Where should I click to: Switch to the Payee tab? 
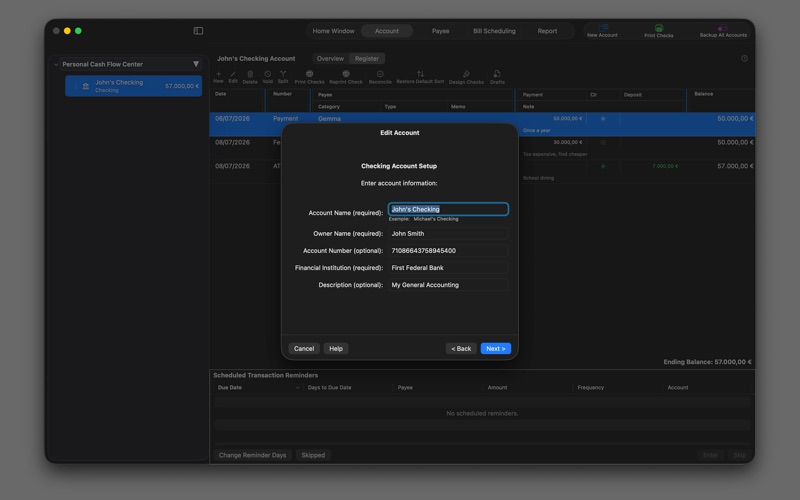(440, 31)
